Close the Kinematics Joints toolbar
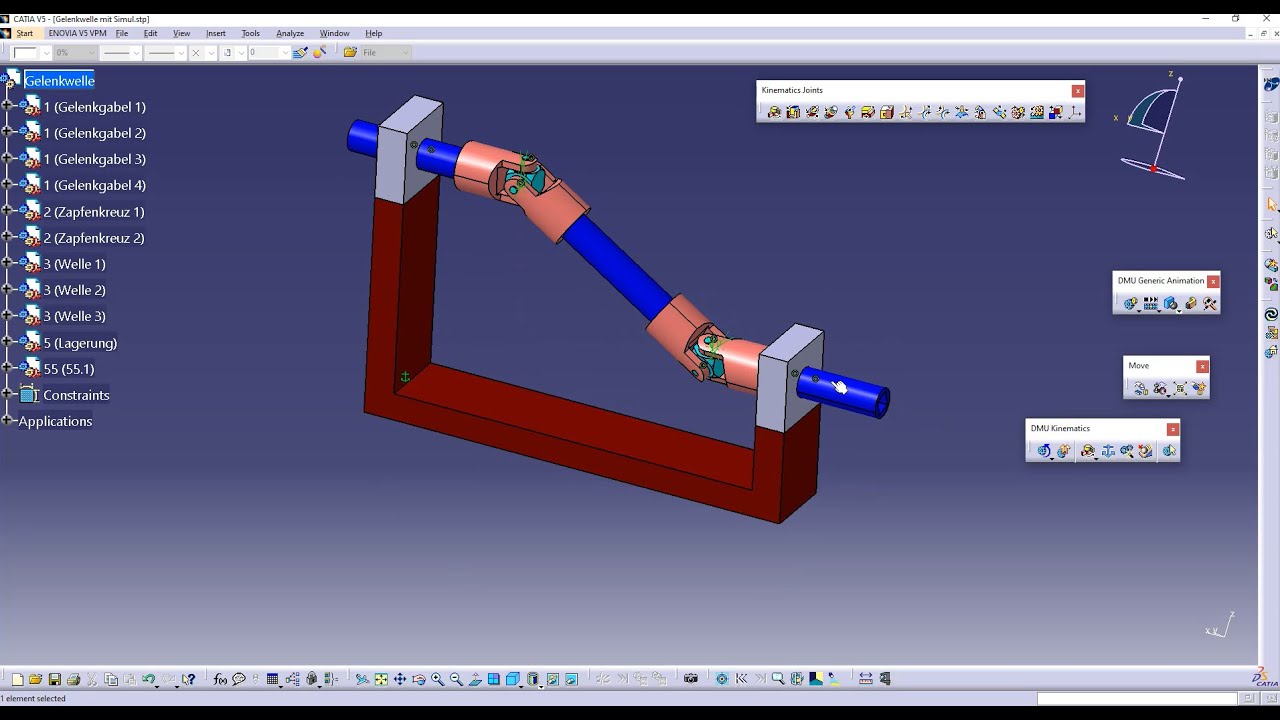Image resolution: width=1280 pixels, height=720 pixels. click(1077, 90)
